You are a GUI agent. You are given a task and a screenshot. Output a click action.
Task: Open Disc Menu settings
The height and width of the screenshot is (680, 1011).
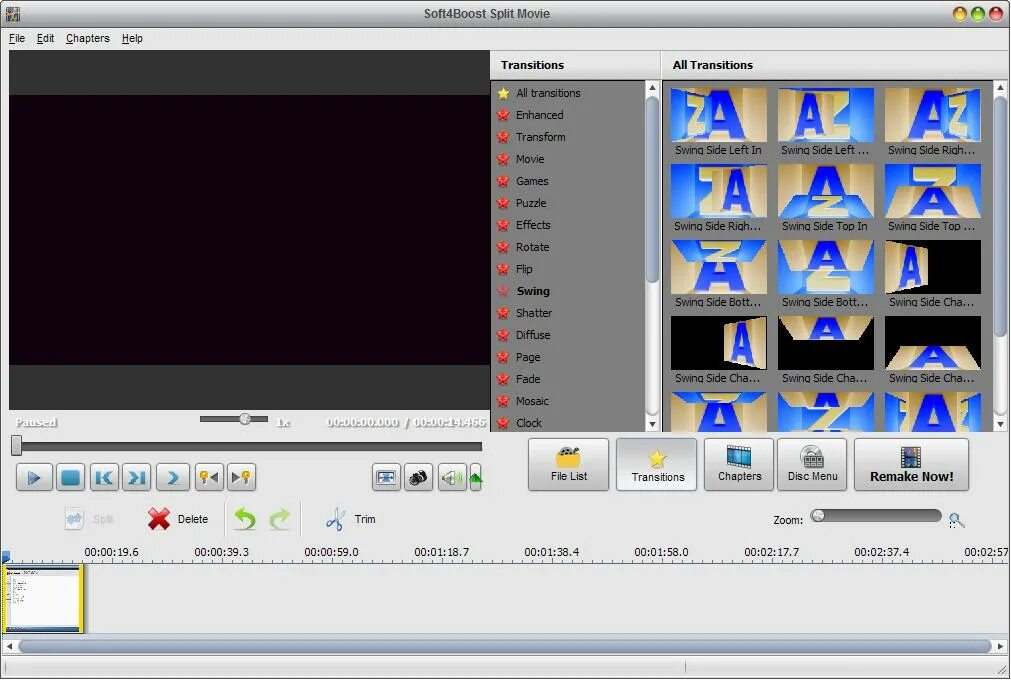pyautogui.click(x=812, y=465)
